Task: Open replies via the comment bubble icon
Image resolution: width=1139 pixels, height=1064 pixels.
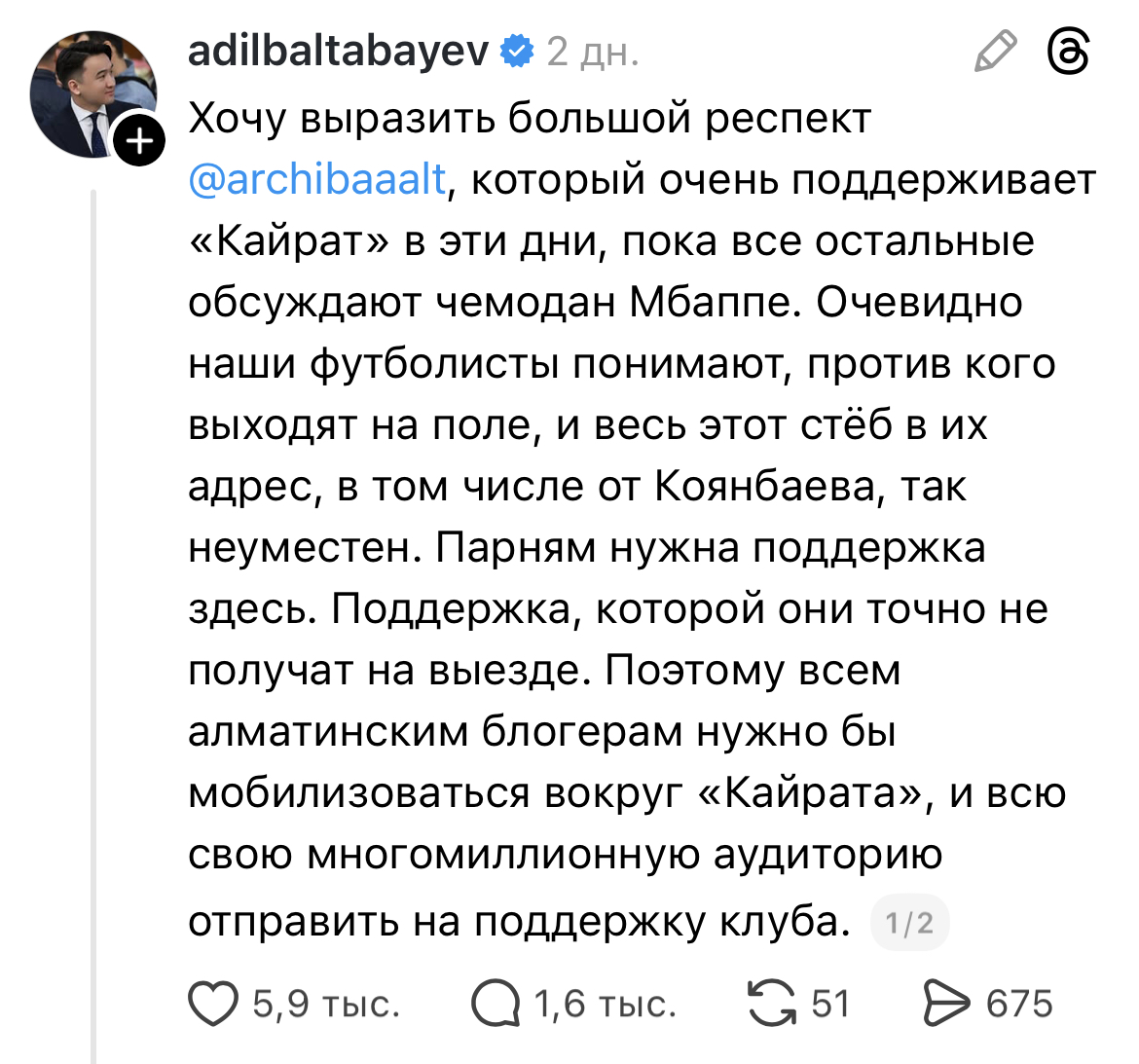Action: coord(496,1004)
